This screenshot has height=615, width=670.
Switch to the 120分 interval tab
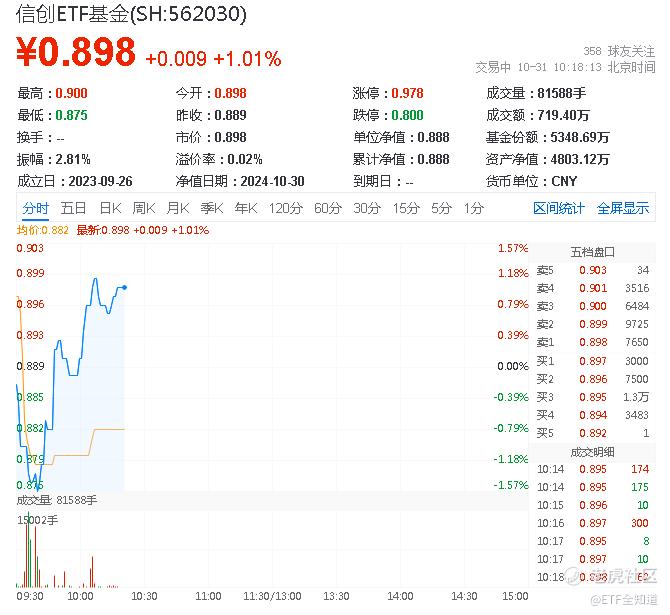[286, 208]
